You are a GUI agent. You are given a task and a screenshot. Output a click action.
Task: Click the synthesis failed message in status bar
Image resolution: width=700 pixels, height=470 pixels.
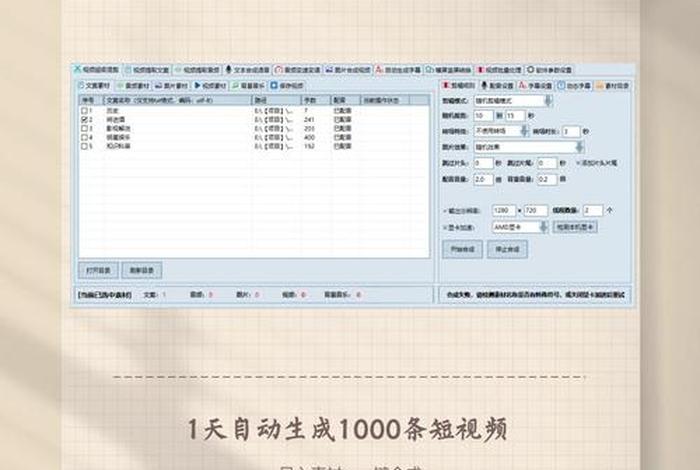click(x=535, y=295)
